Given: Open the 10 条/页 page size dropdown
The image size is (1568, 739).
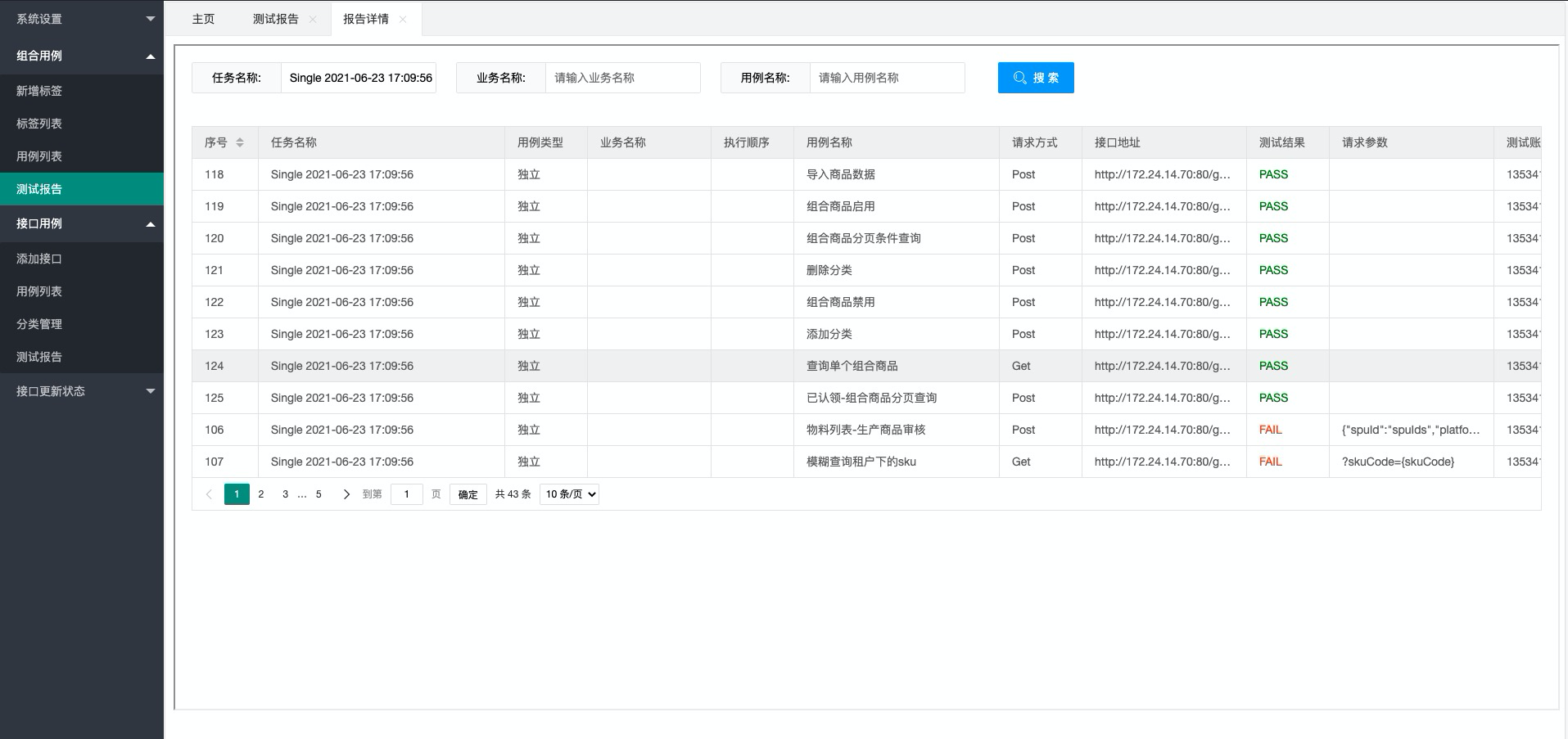Looking at the screenshot, I should click(x=569, y=494).
